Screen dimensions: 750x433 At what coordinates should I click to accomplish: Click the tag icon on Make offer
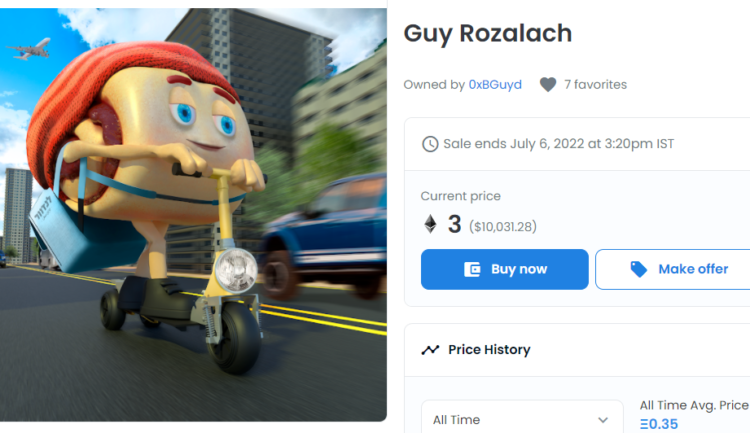639,269
